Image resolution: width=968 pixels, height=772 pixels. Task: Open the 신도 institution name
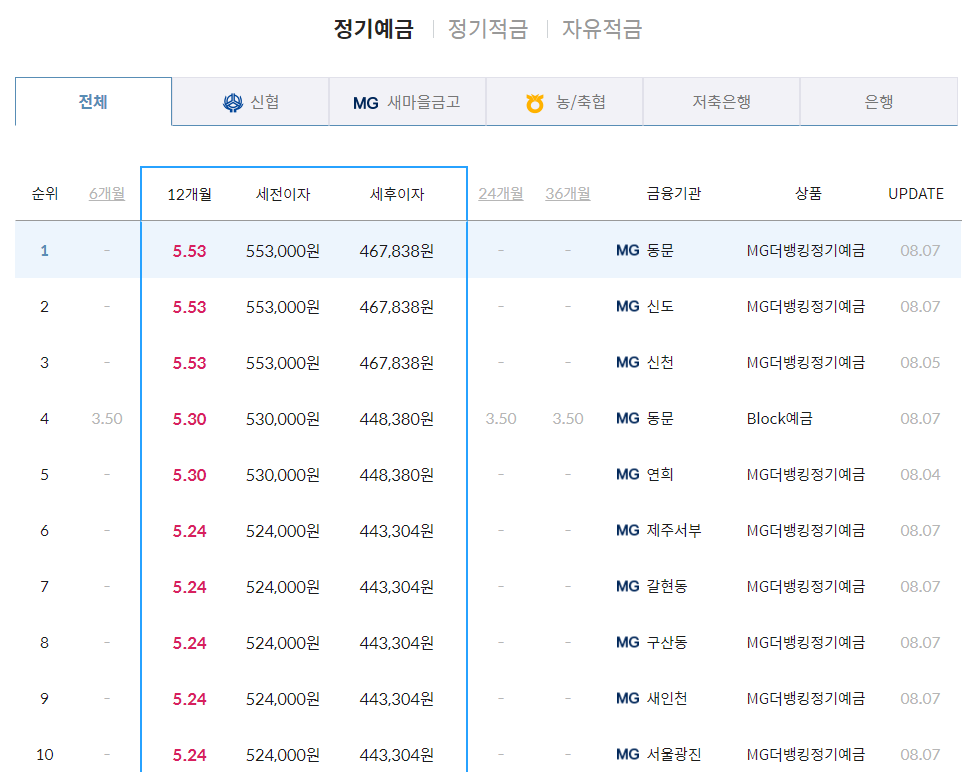tap(660, 307)
